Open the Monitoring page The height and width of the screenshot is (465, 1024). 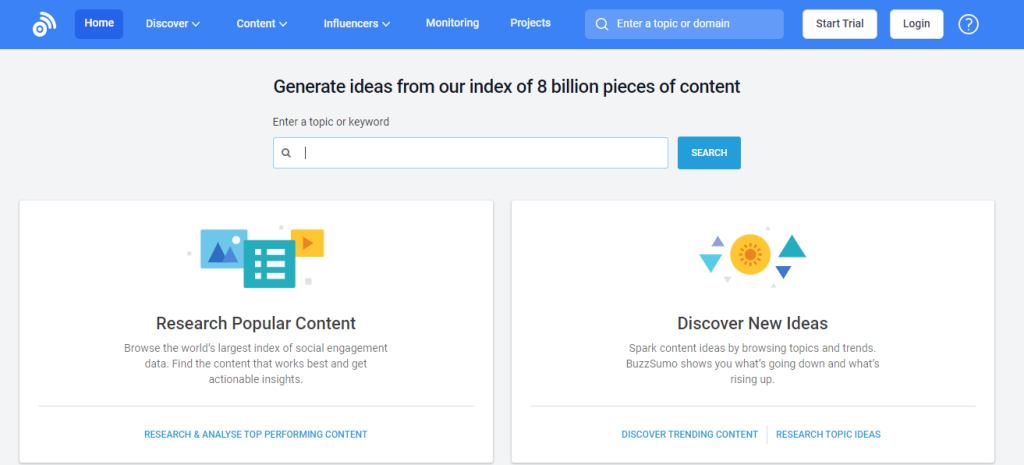452,24
